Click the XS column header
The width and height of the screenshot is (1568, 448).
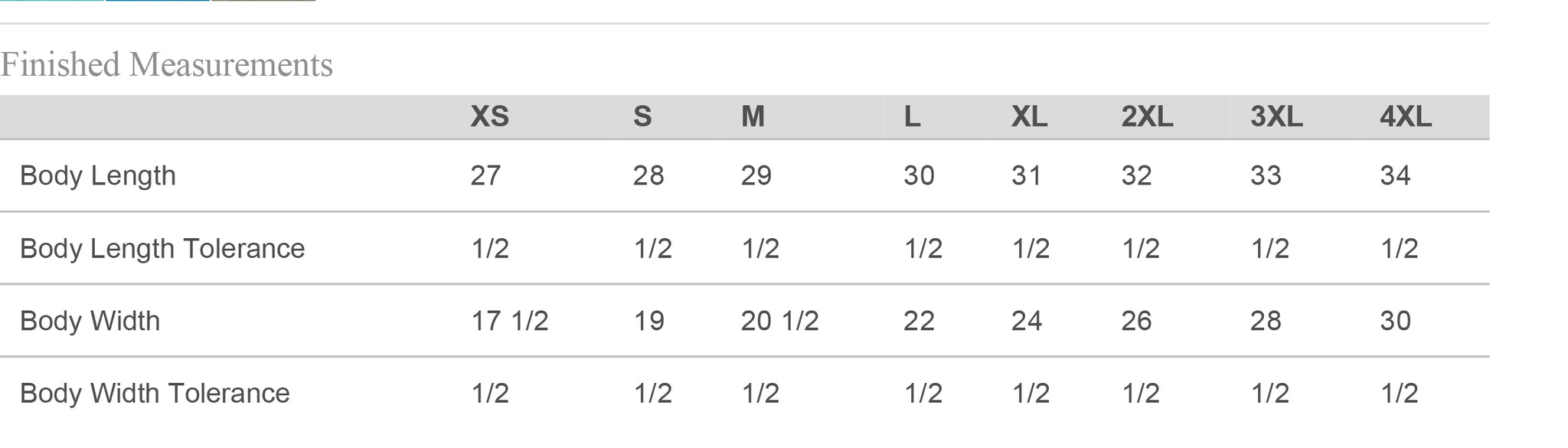coord(489,117)
